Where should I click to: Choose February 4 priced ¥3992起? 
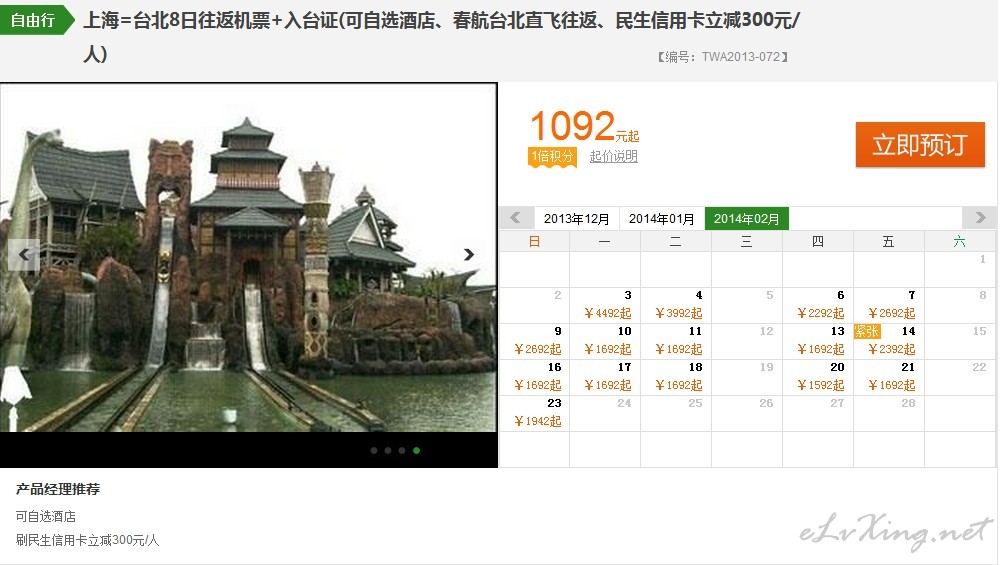[x=676, y=305]
